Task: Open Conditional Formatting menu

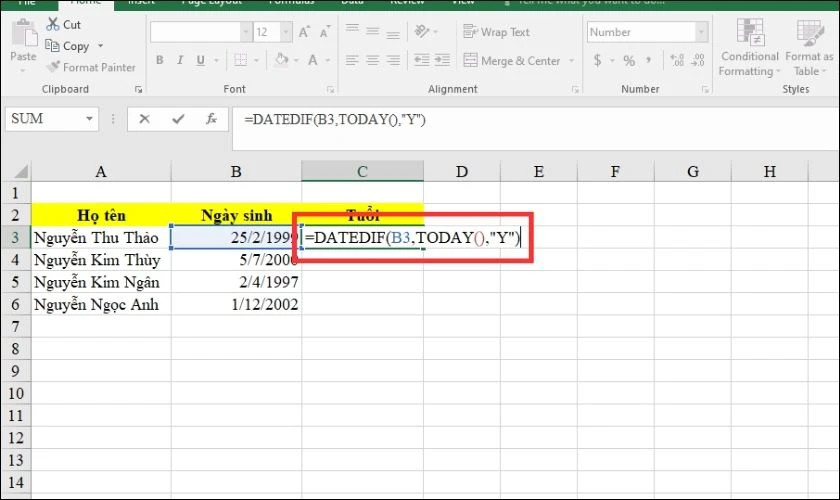Action: pos(749,48)
